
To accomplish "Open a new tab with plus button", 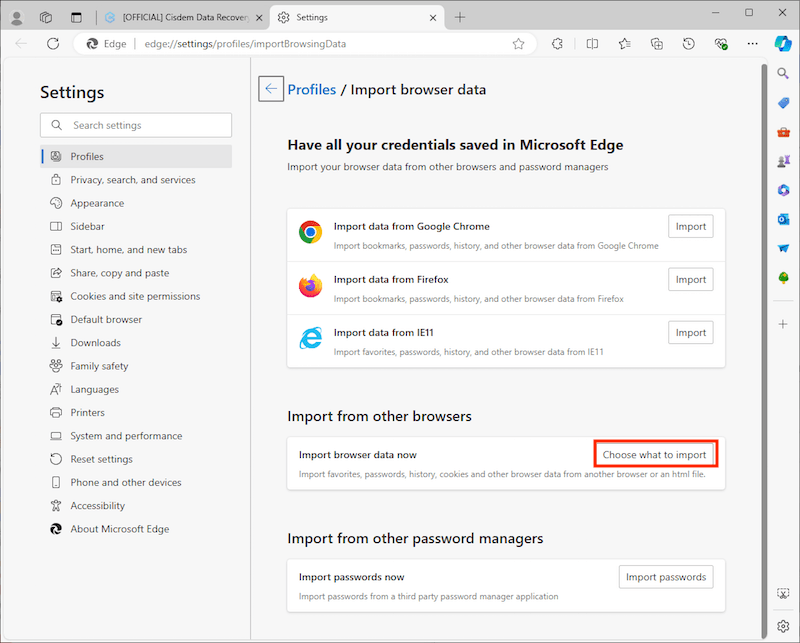I will [460, 17].
